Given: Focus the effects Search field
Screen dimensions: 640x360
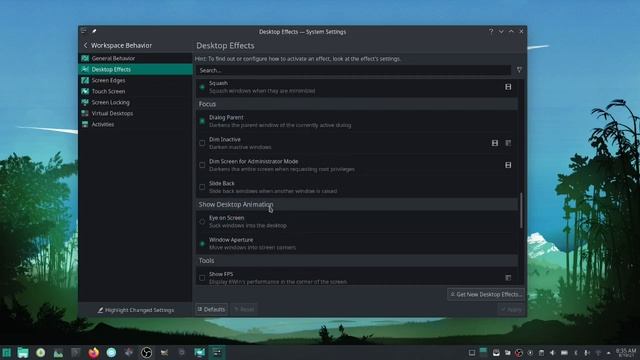Looking at the screenshot, I should coord(353,70).
